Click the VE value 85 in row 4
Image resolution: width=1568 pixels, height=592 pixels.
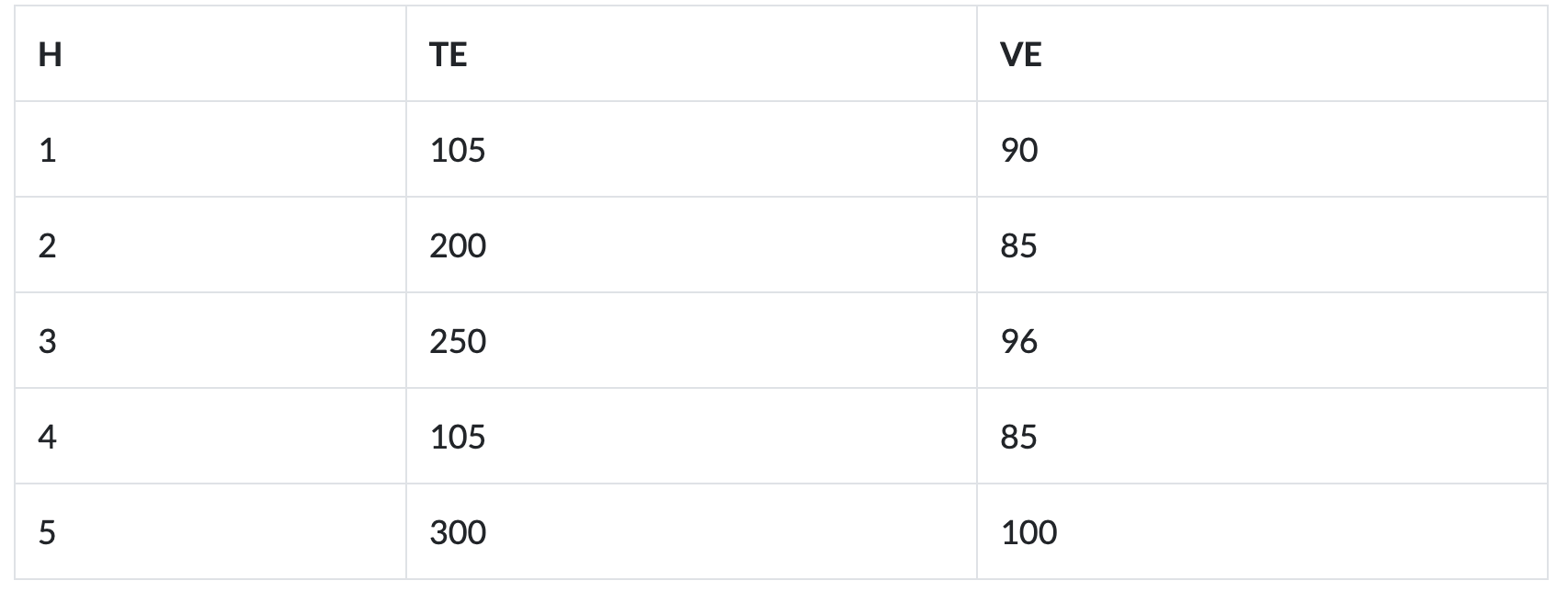(x=1018, y=437)
